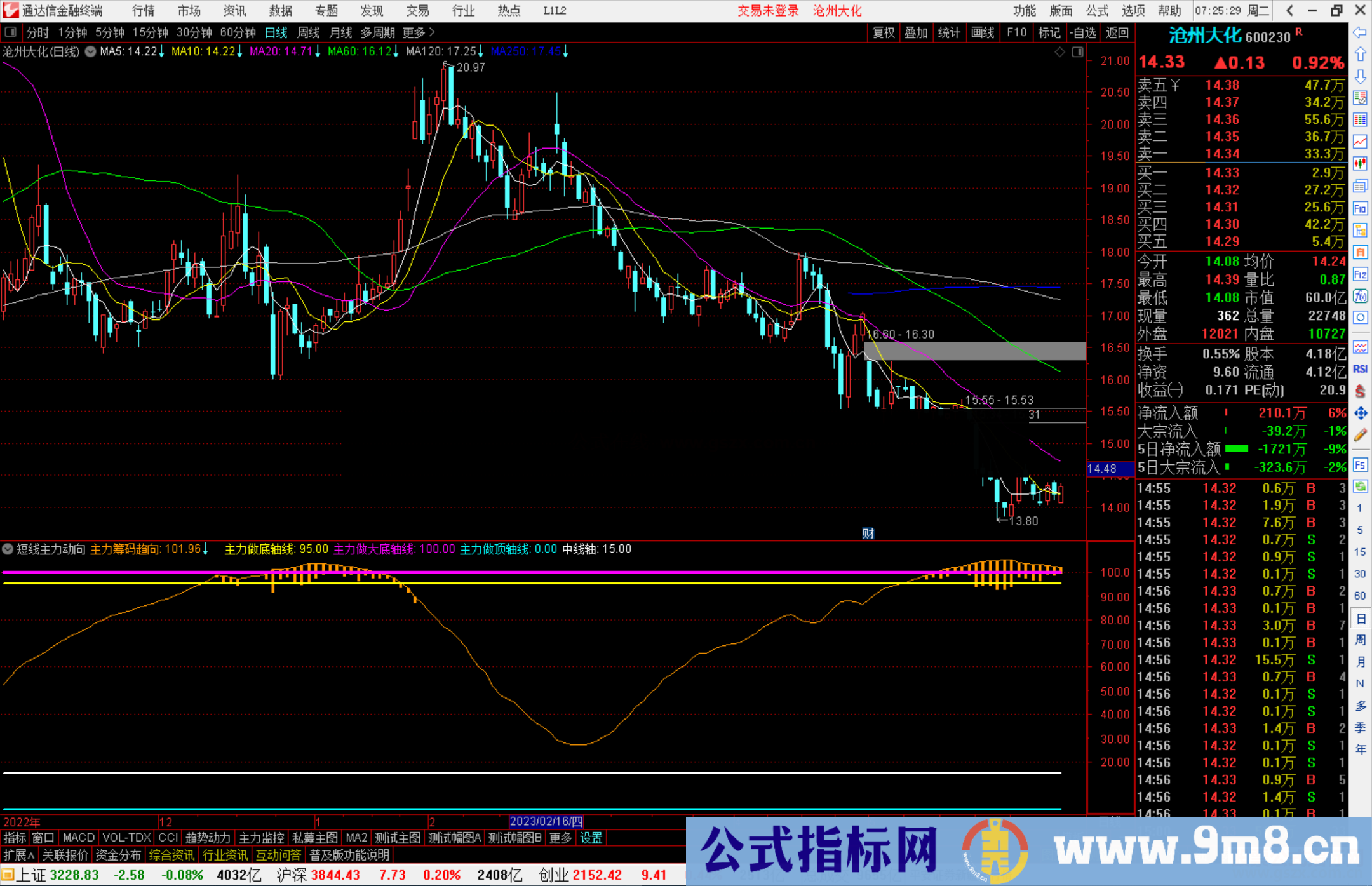Click the F5 chart-switch icon in sidebar
This screenshot has height=886, width=1372.
[1359, 464]
